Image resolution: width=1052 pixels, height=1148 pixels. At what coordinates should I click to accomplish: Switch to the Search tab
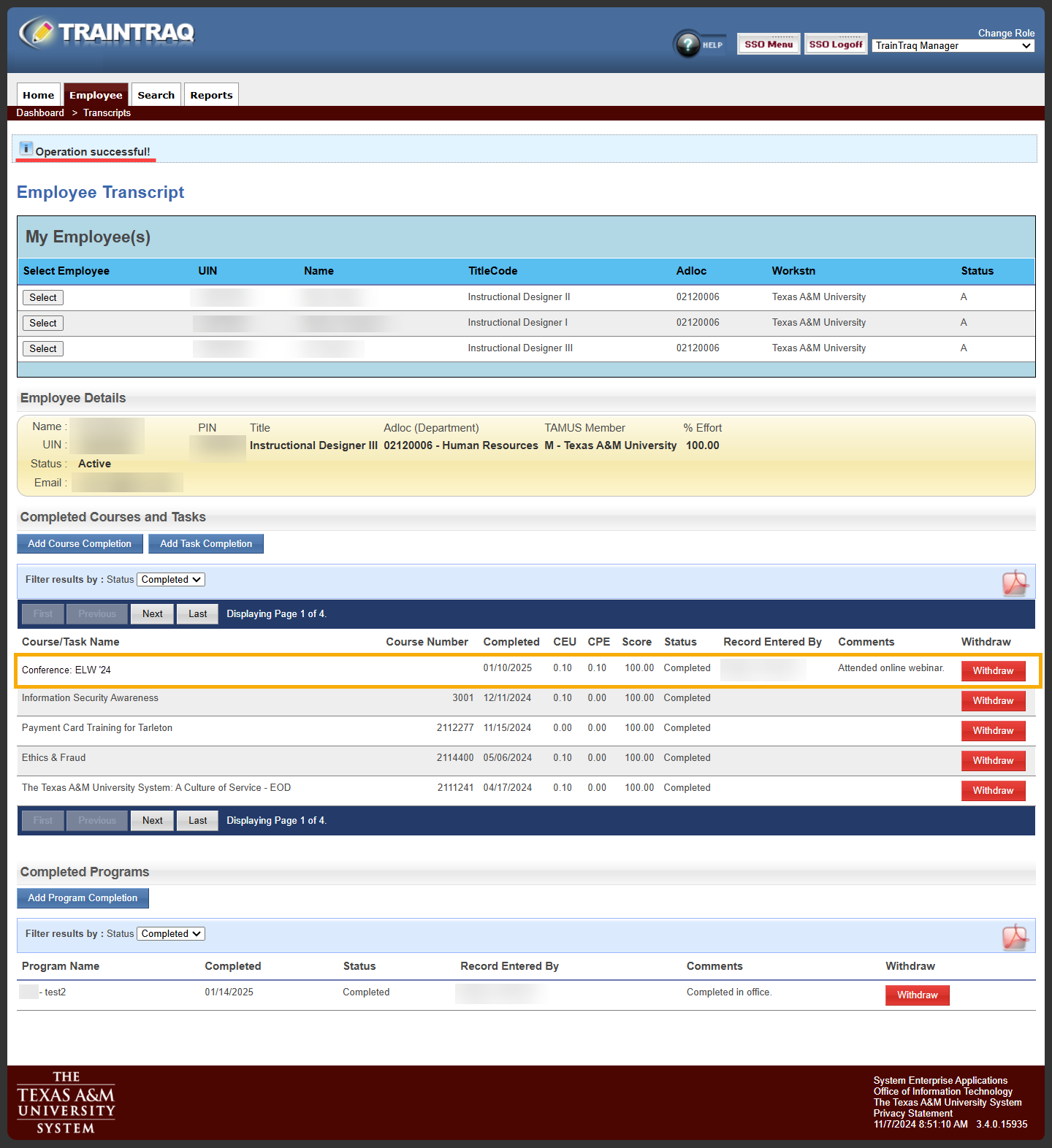pos(156,95)
